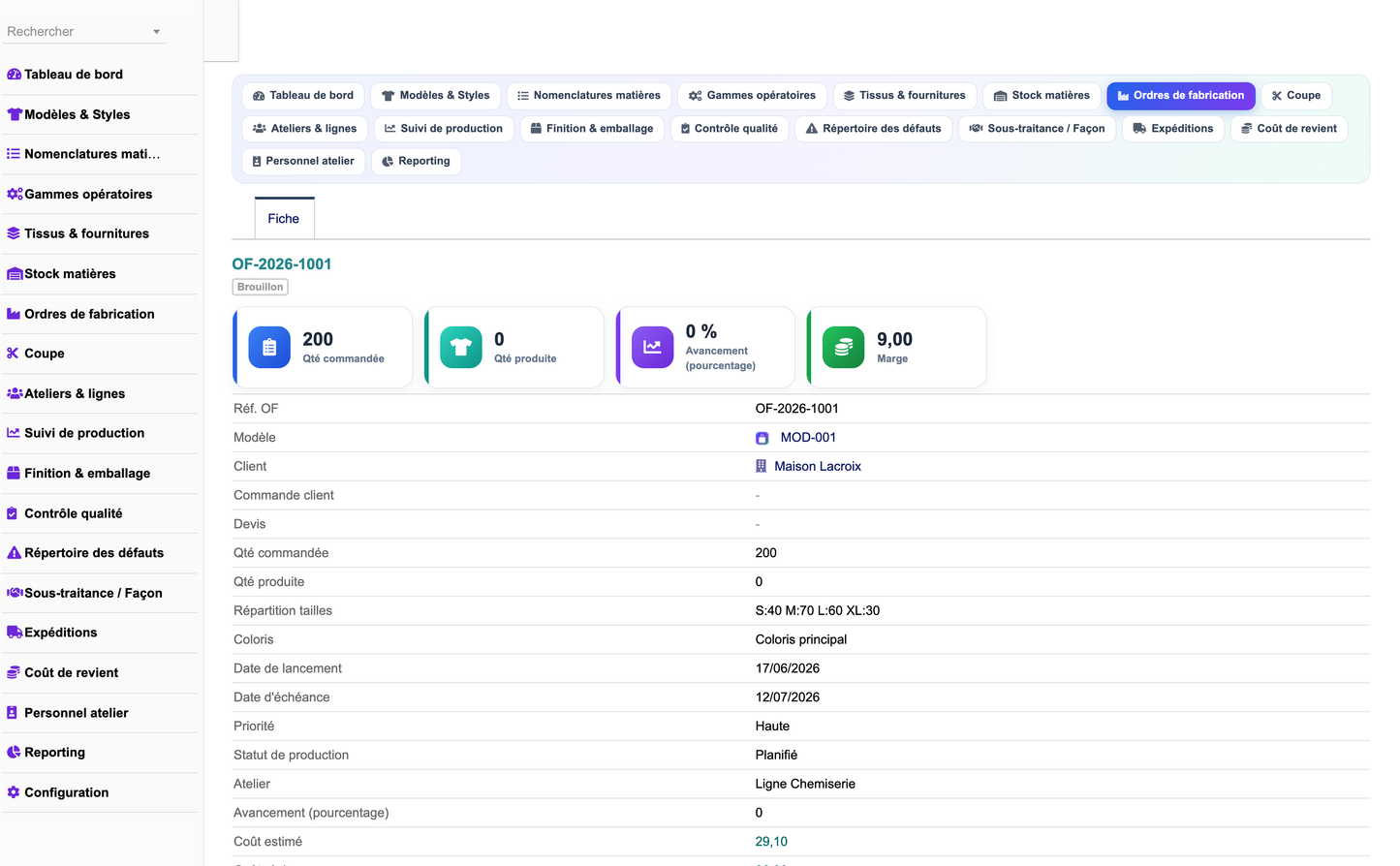Open Ateliers & lignes top navigation button
Screen dimensions: 1400x866
[305, 129]
